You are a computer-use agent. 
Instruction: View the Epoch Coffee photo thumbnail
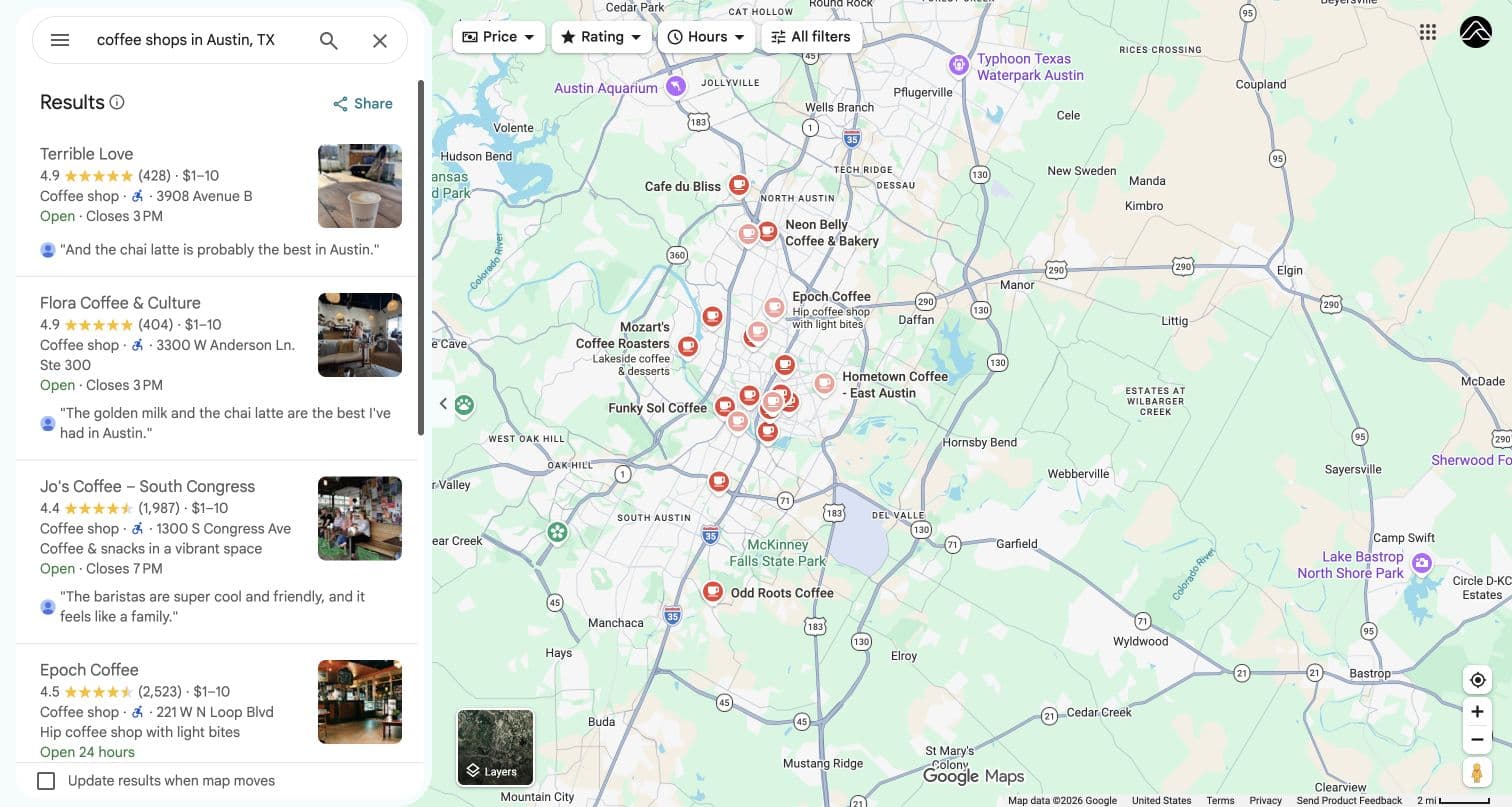tap(360, 702)
